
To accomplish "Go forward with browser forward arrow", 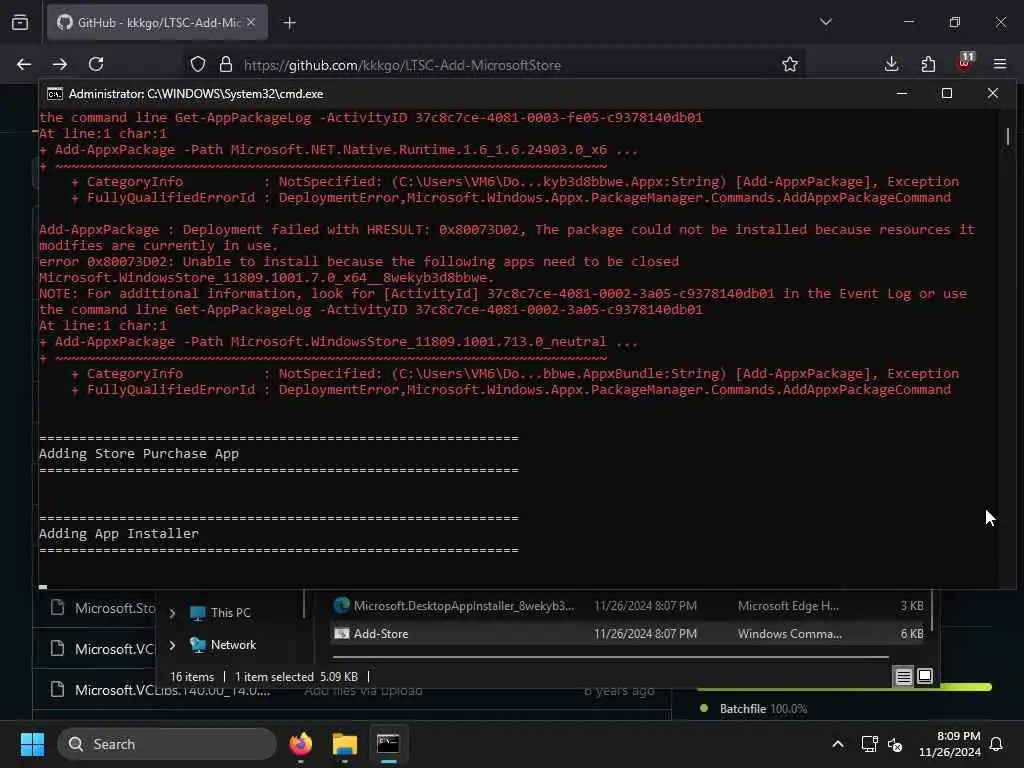I will (x=60, y=64).
